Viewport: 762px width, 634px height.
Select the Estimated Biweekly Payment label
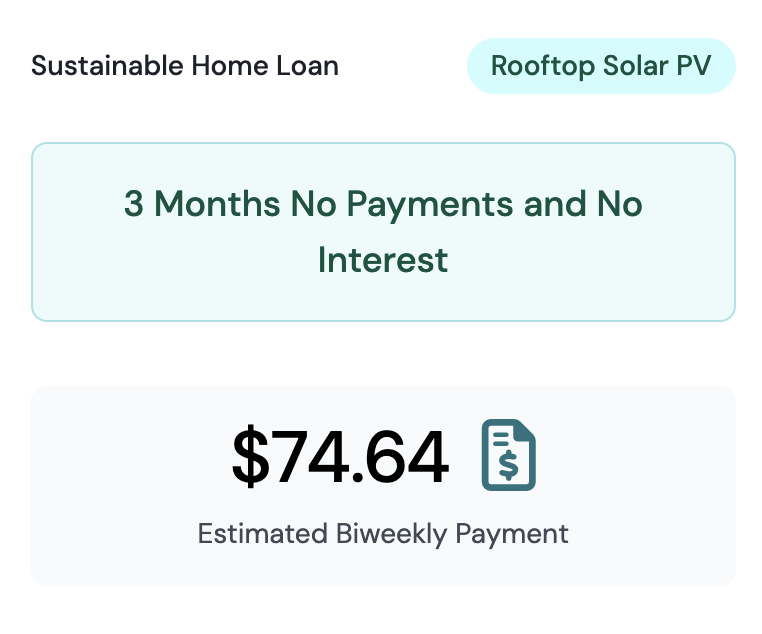tap(383, 533)
